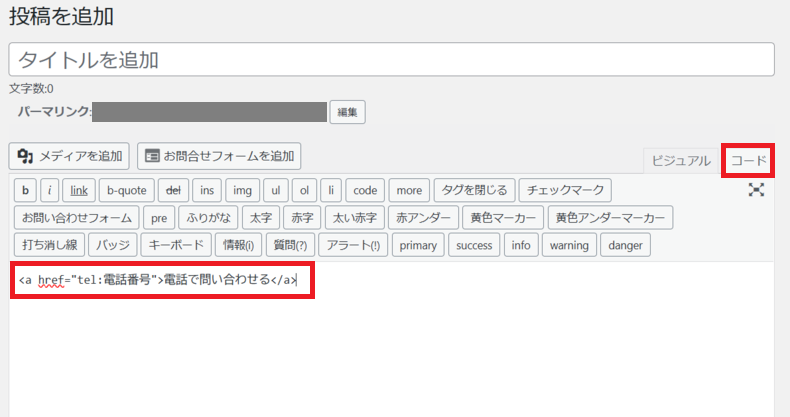Switch to the コード tab
Screen dimensions: 790x417
[x=748, y=161]
